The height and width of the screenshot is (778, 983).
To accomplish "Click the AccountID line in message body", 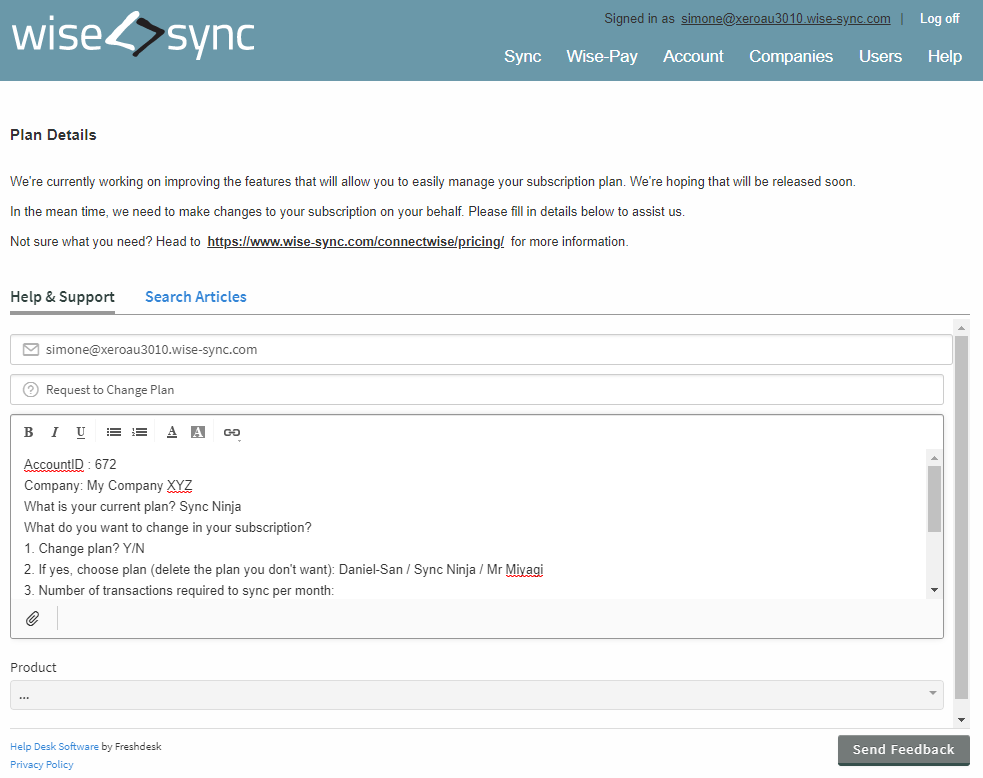I will tap(70, 465).
